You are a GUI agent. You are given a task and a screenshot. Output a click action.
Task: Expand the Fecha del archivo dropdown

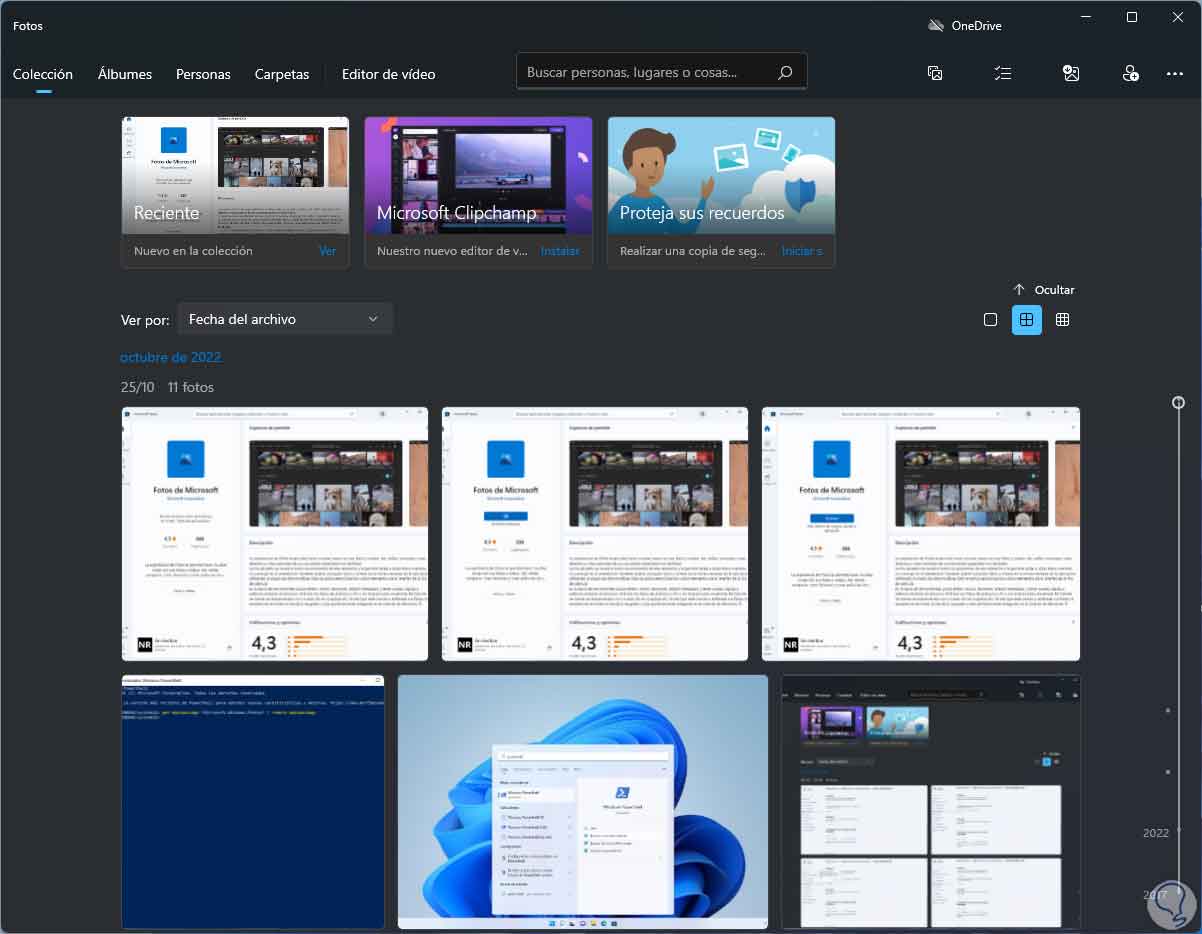285,319
